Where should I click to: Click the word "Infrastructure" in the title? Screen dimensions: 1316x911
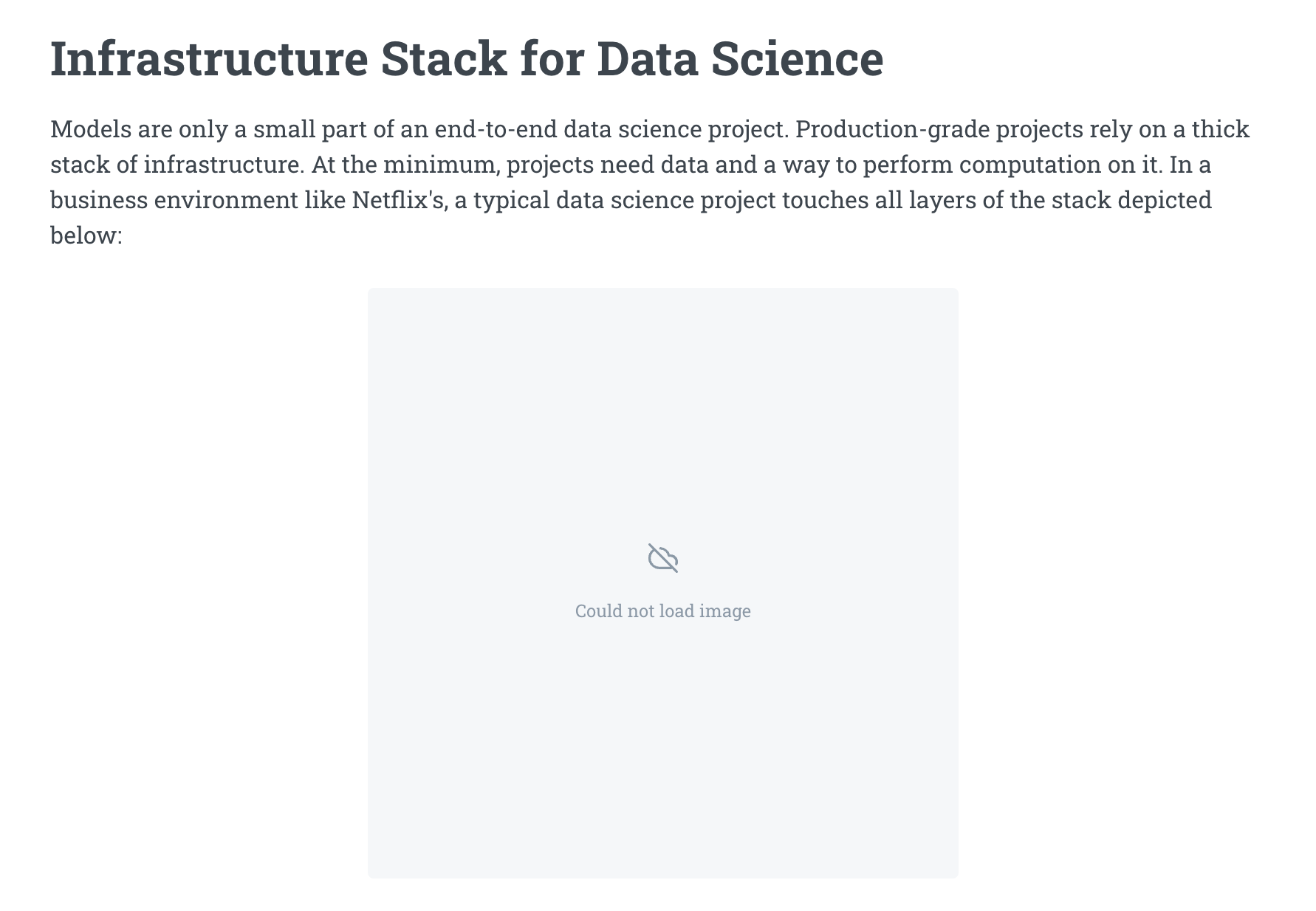(209, 59)
